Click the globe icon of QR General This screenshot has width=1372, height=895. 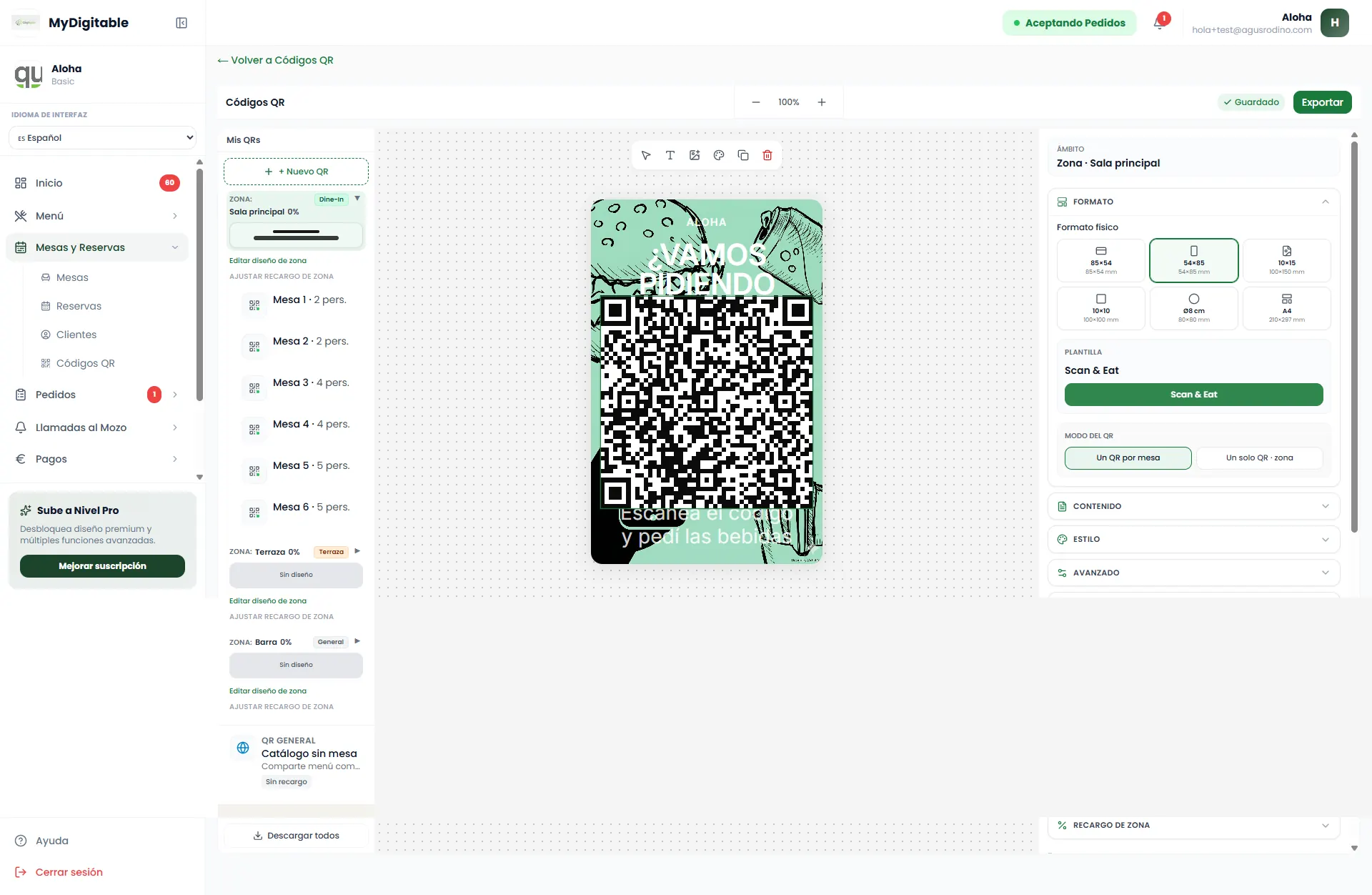(x=243, y=748)
